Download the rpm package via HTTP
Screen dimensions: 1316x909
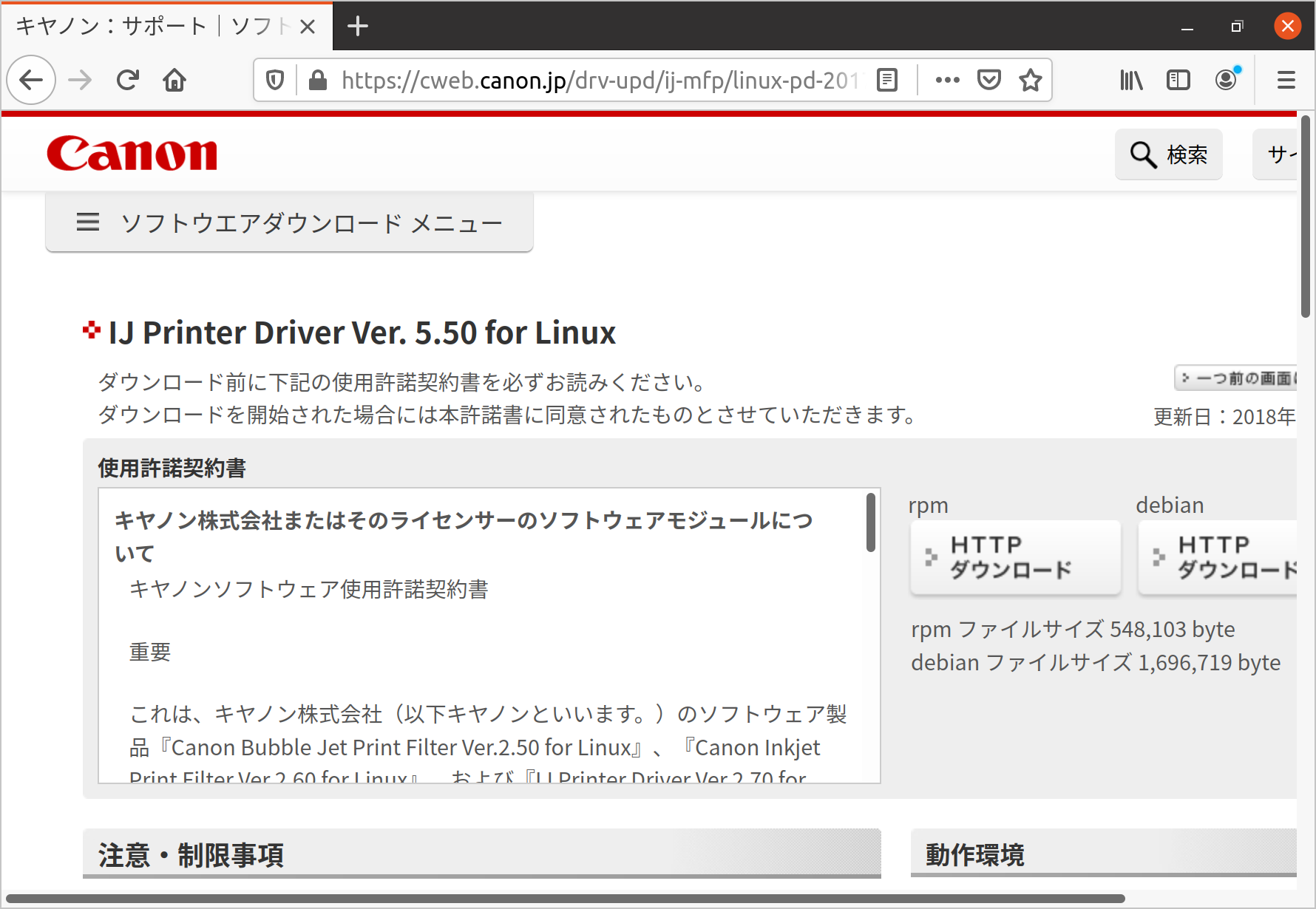coord(1016,557)
